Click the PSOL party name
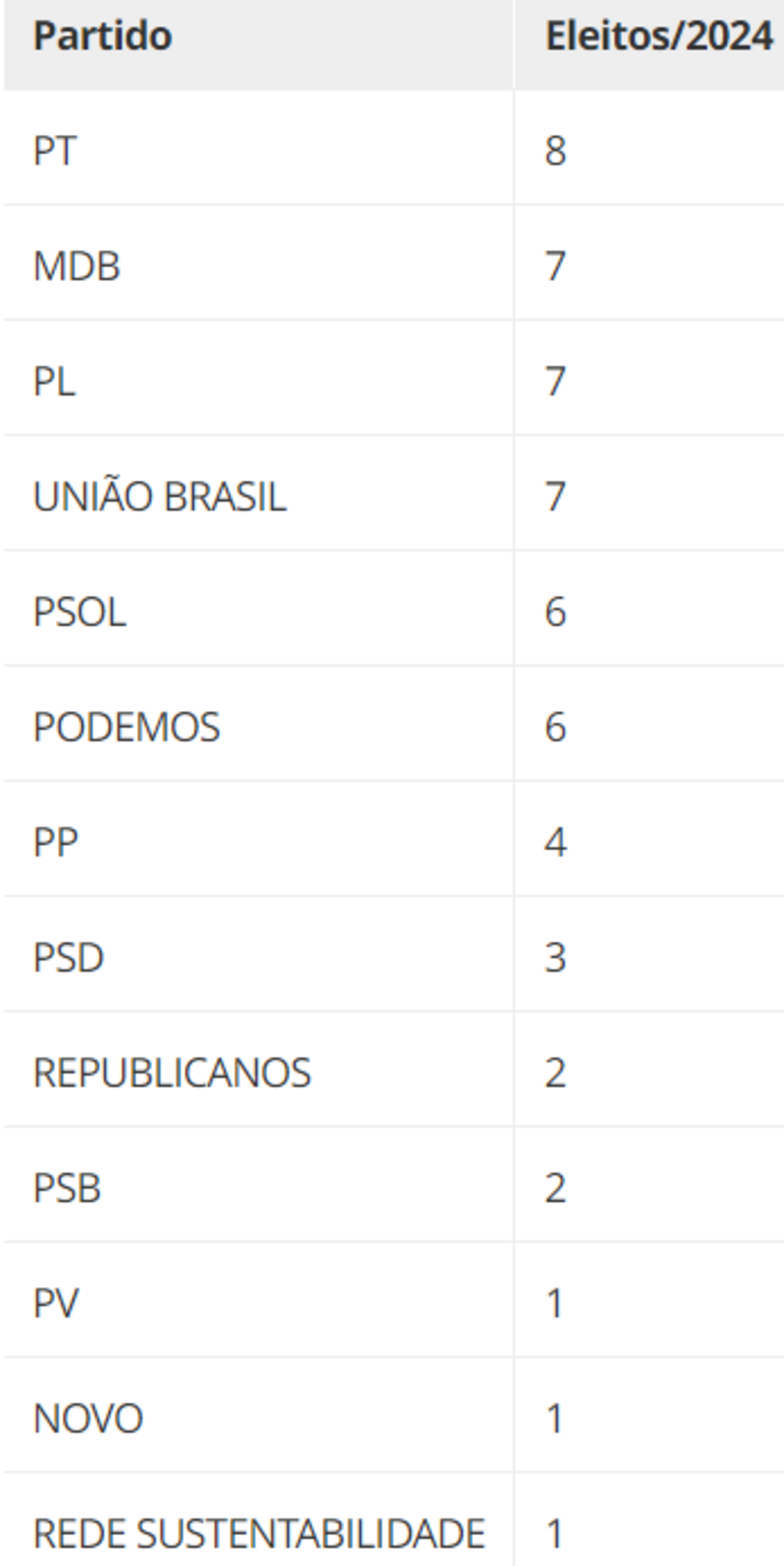Image resolution: width=784 pixels, height=1566 pixels. point(79,612)
